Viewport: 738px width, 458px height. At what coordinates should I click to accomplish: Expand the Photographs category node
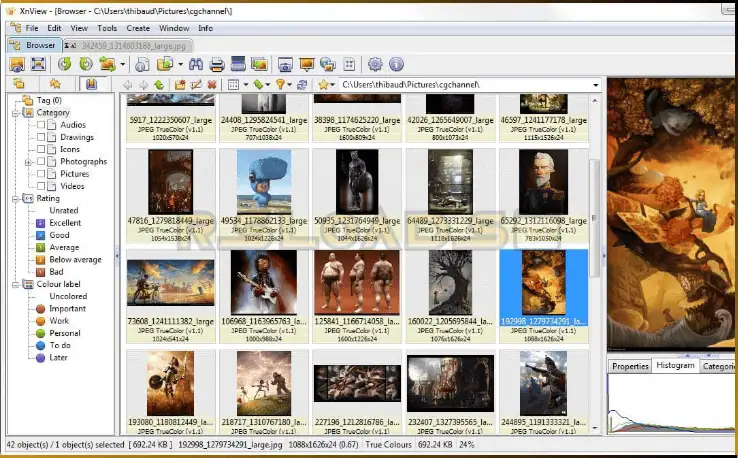click(x=28, y=162)
